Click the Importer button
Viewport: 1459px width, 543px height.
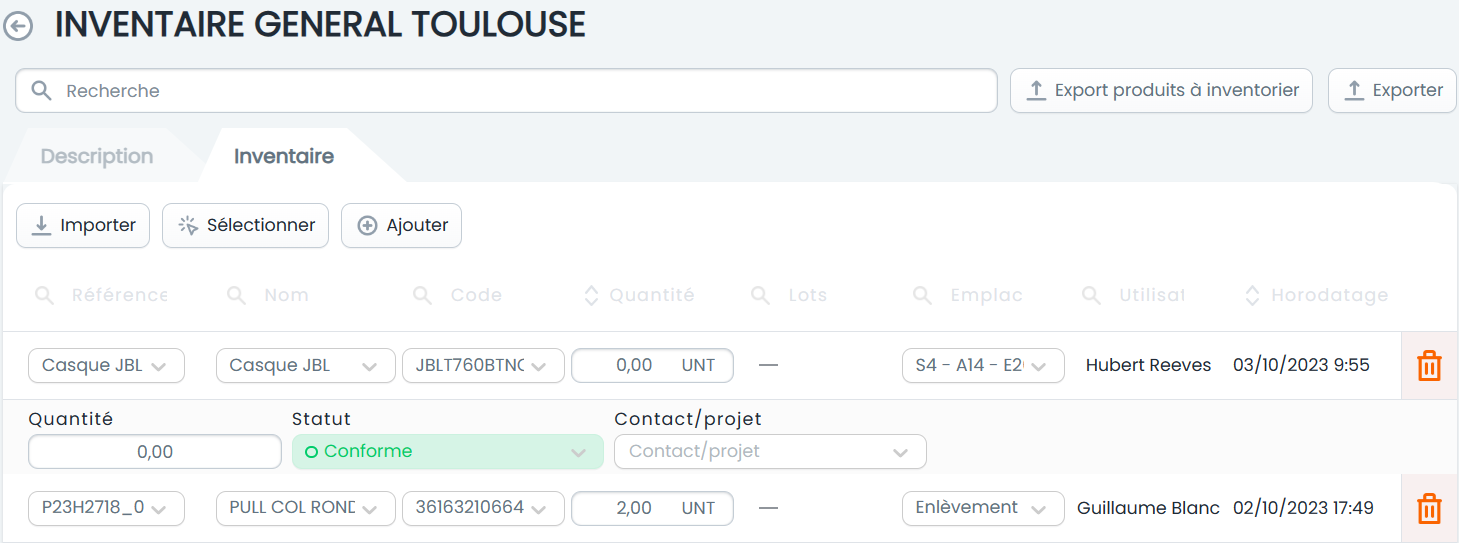83,226
